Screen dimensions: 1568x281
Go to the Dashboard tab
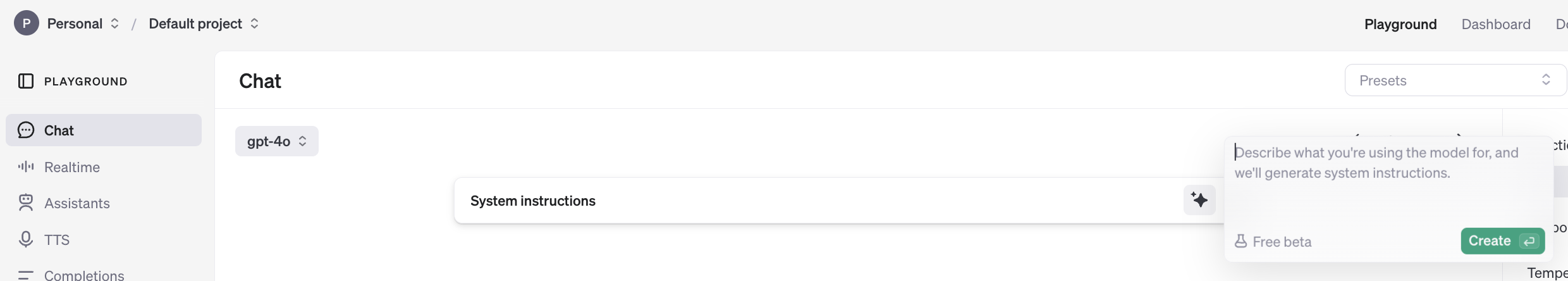1495,24
